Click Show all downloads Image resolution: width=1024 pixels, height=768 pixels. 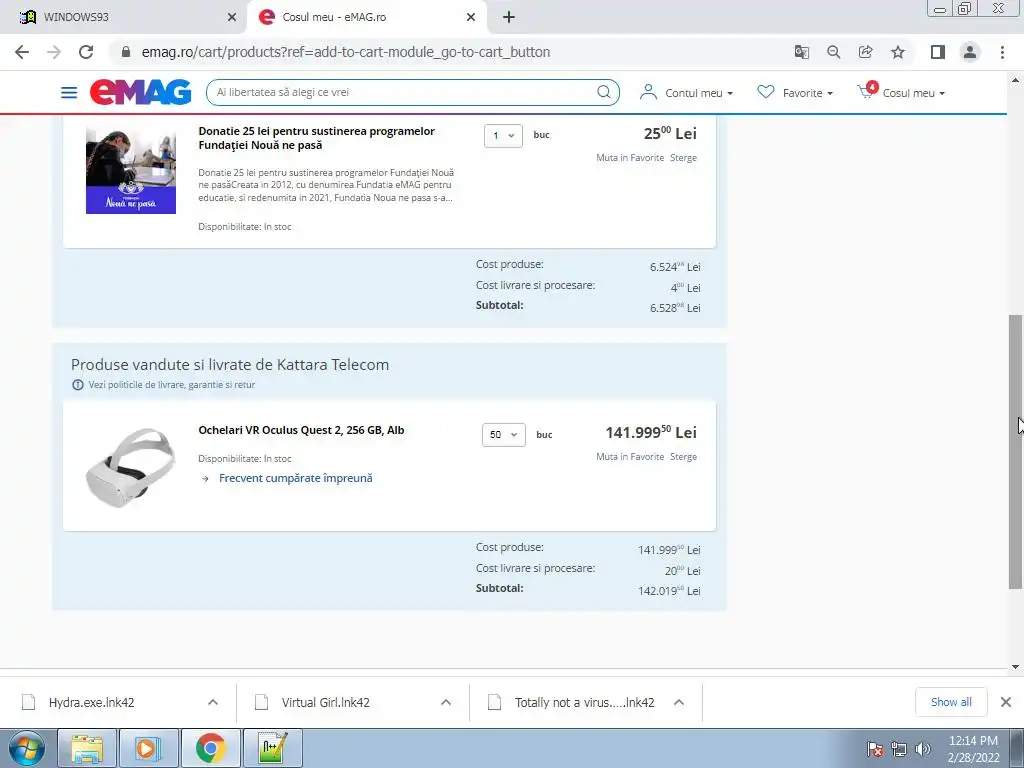click(x=951, y=702)
